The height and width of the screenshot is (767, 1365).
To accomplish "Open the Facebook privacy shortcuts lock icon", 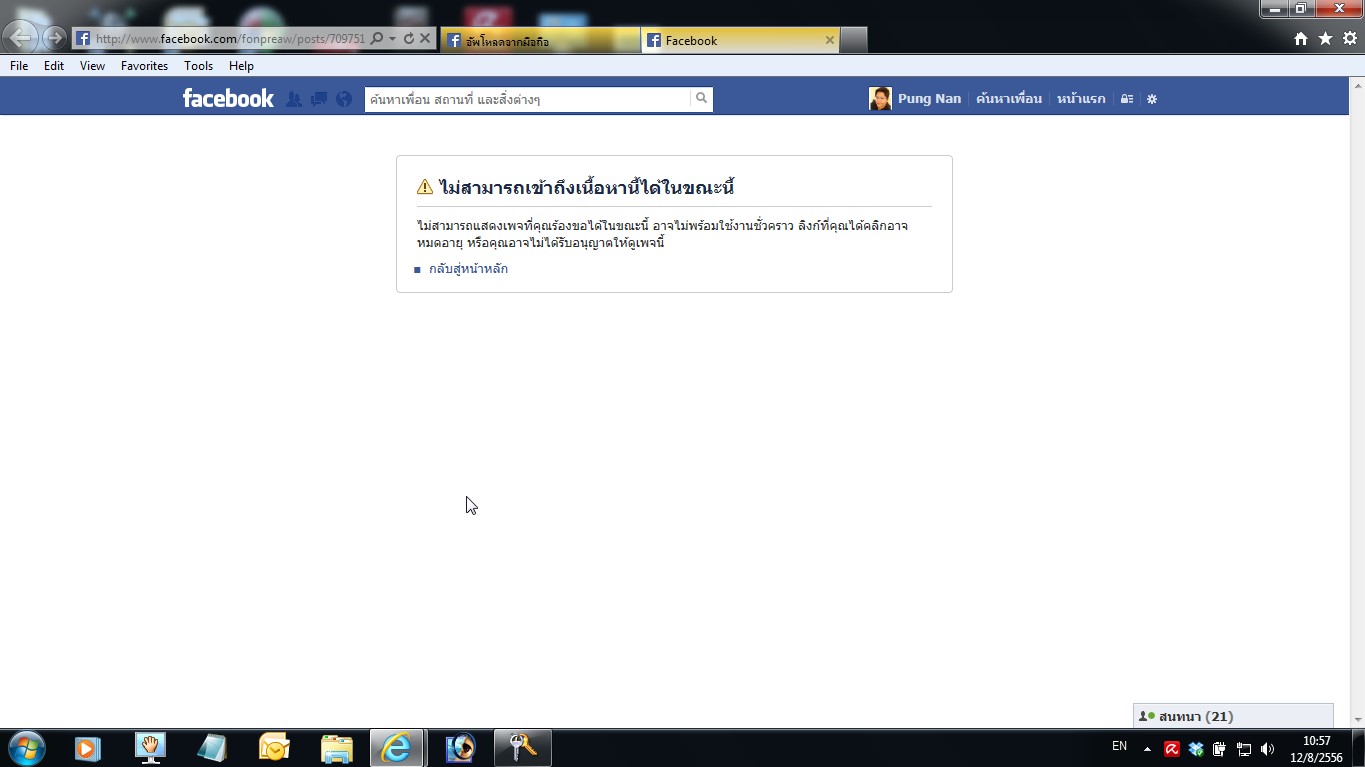I will point(1127,99).
